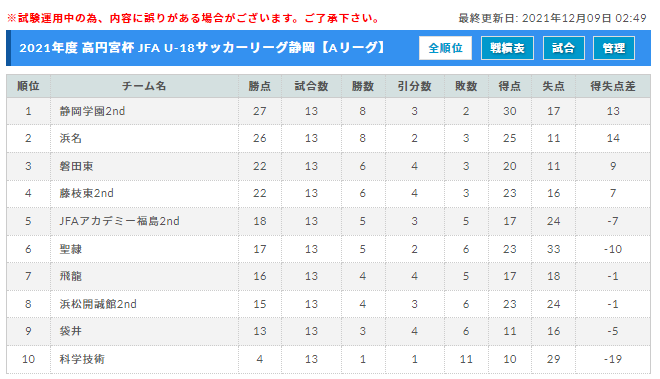This screenshot has height=379, width=660.
Task: Select the 科学技術 team entry
Action: (x=82, y=359)
